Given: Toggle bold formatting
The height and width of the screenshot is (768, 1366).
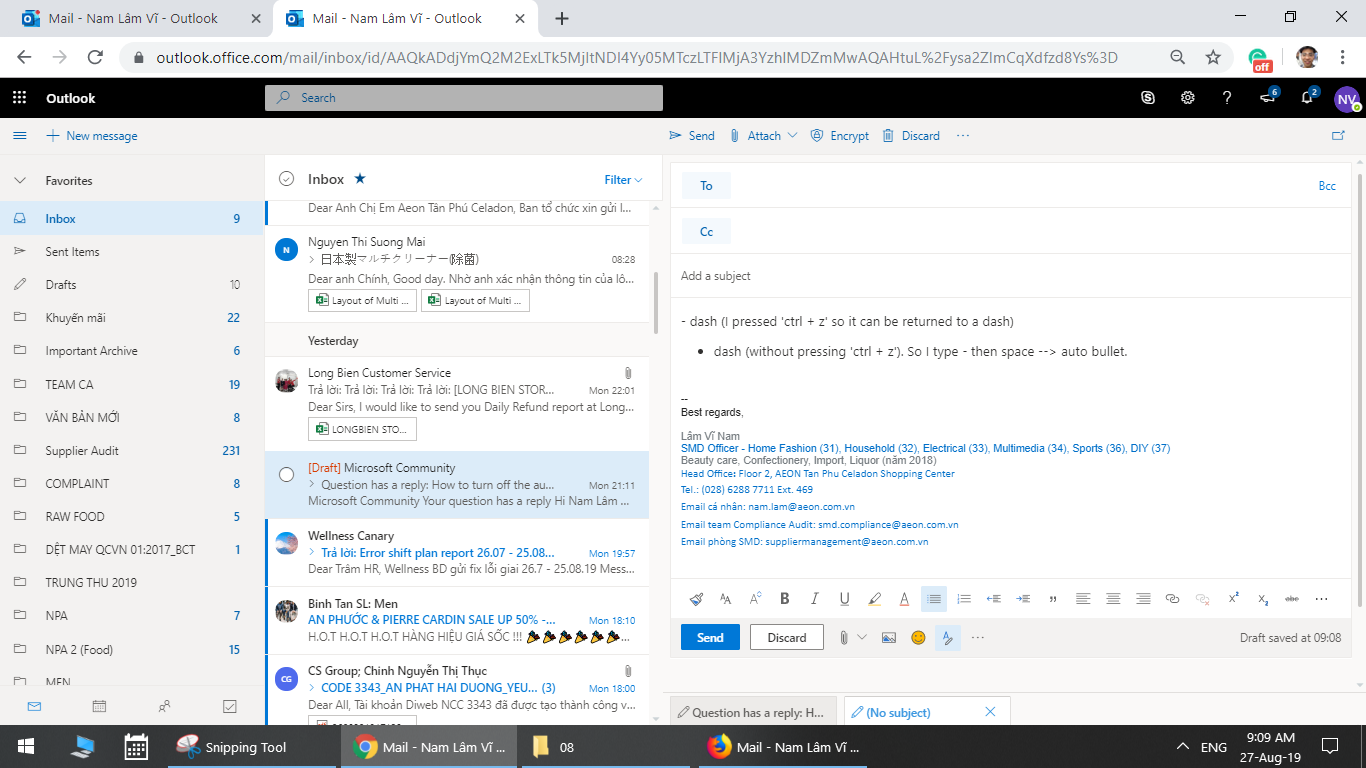Looking at the screenshot, I should [x=785, y=599].
